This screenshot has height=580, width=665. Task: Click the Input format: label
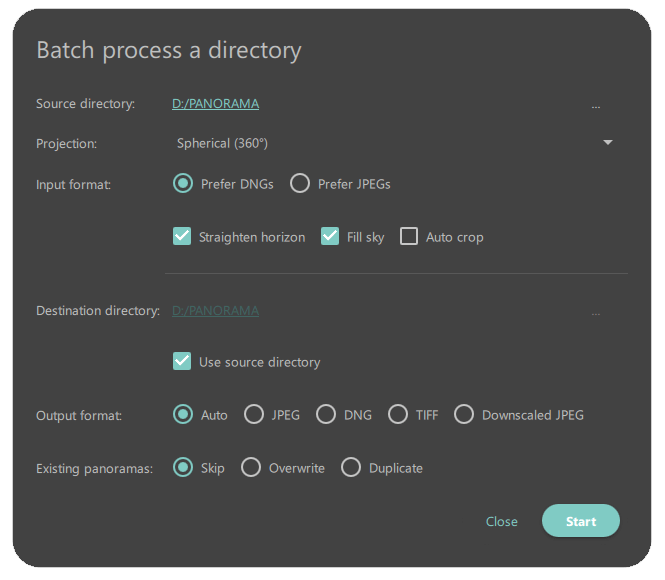point(73,185)
